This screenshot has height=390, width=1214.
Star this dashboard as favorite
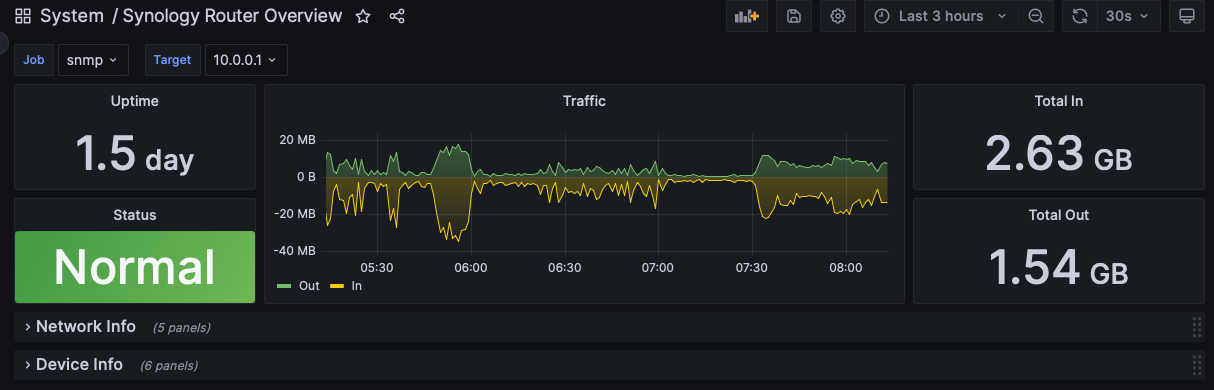363,16
